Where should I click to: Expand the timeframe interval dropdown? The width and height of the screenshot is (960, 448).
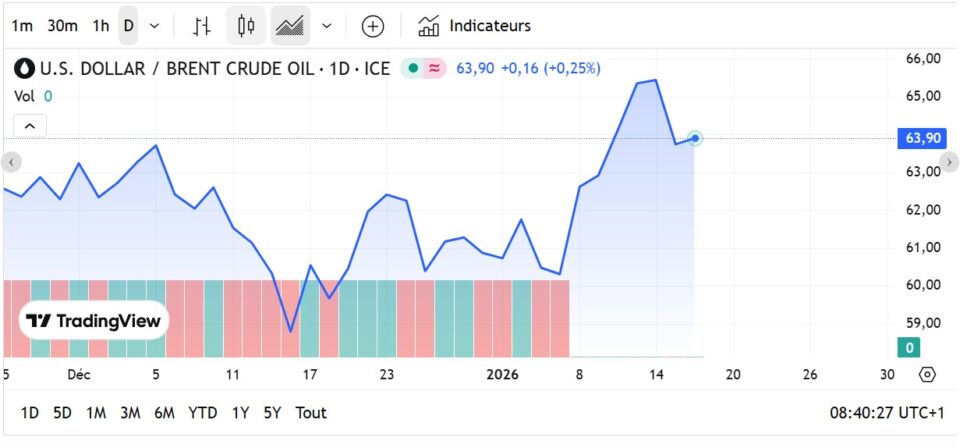(x=154, y=26)
